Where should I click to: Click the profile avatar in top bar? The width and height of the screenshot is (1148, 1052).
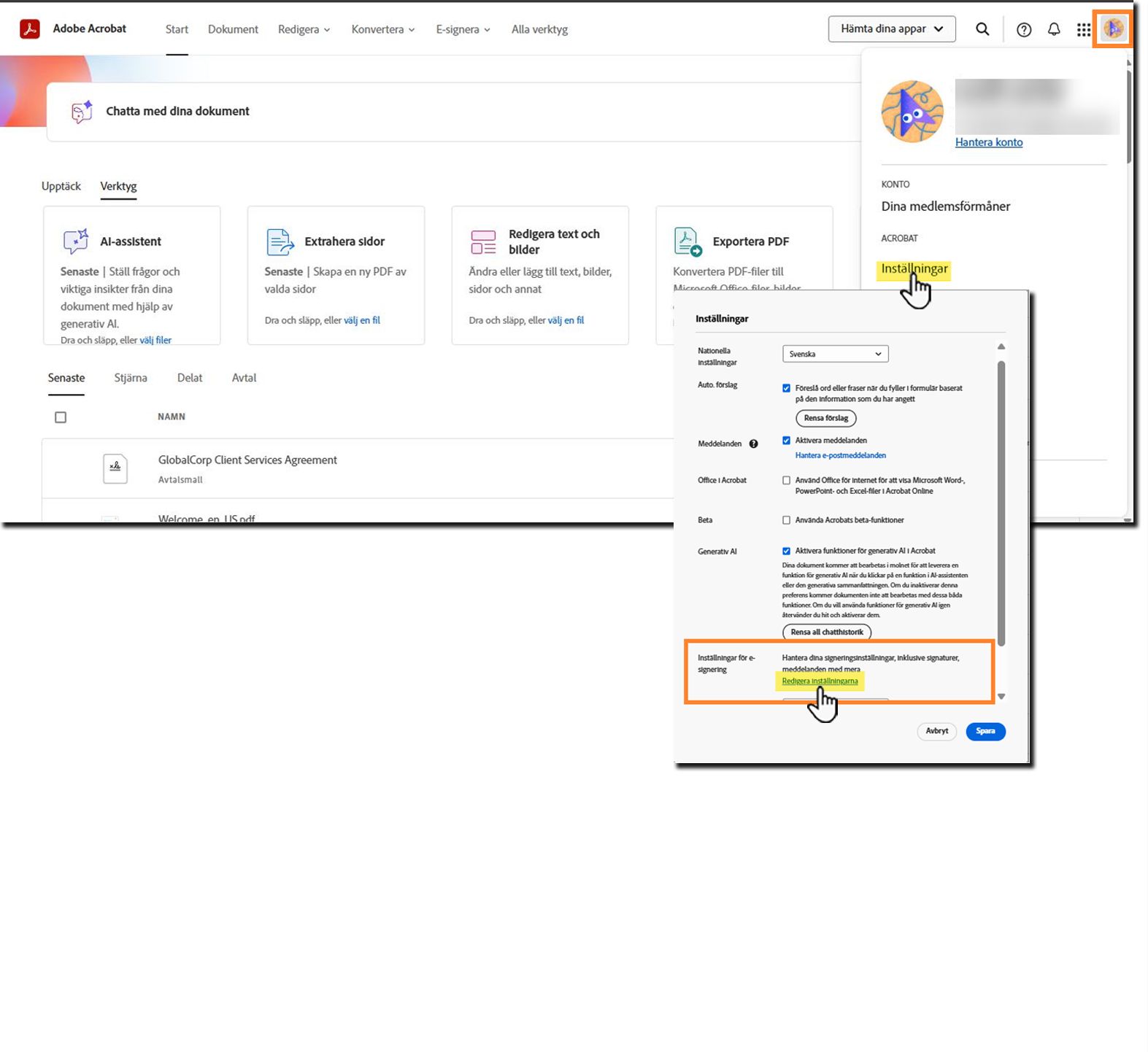(x=1113, y=29)
